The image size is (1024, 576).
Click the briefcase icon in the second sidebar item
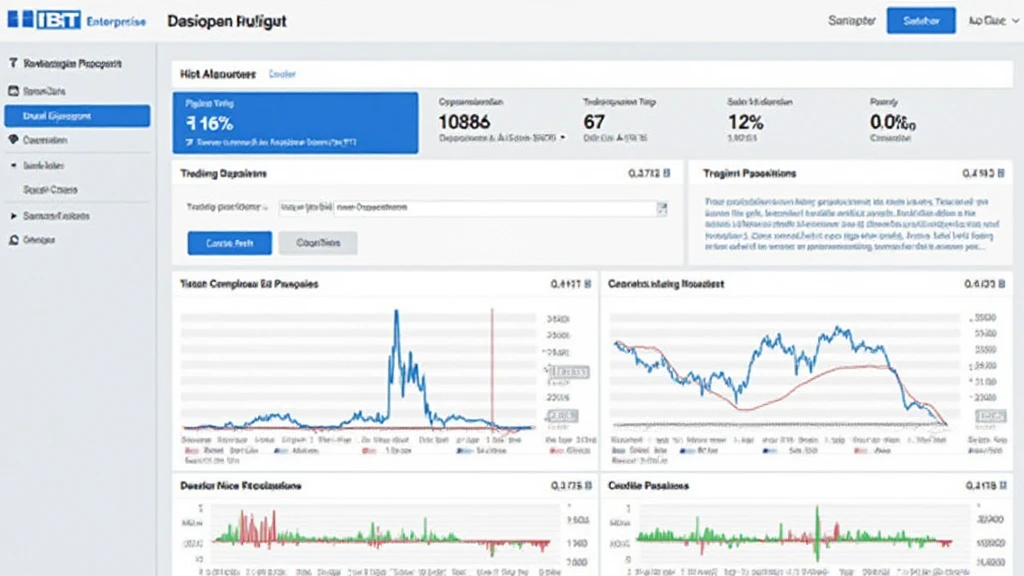click(14, 91)
